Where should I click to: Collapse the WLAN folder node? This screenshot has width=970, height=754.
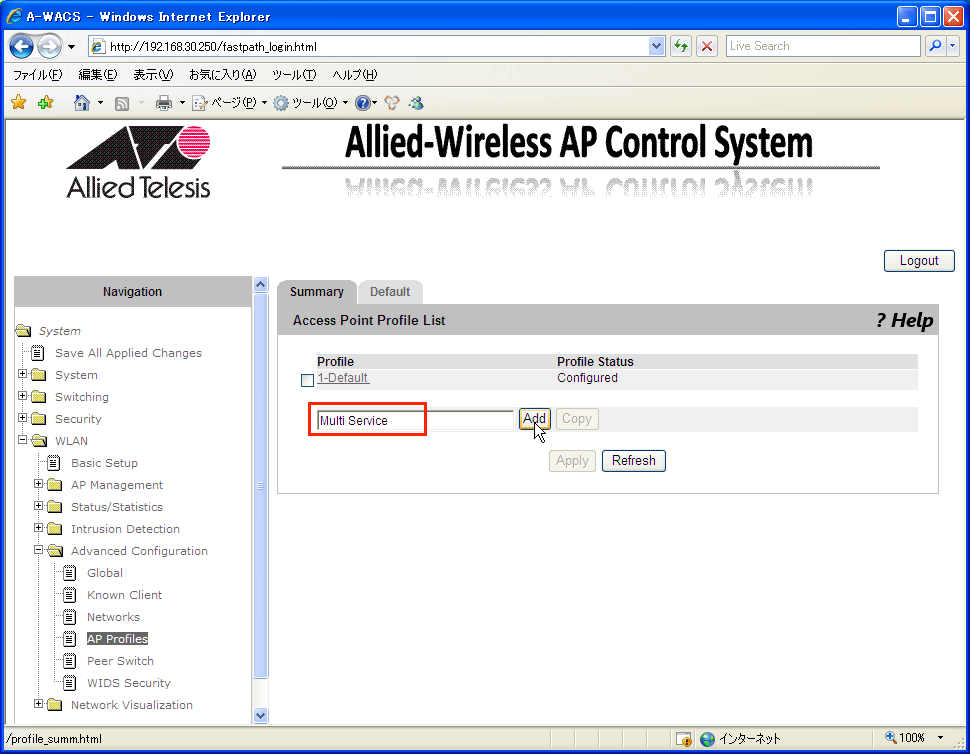point(23,440)
